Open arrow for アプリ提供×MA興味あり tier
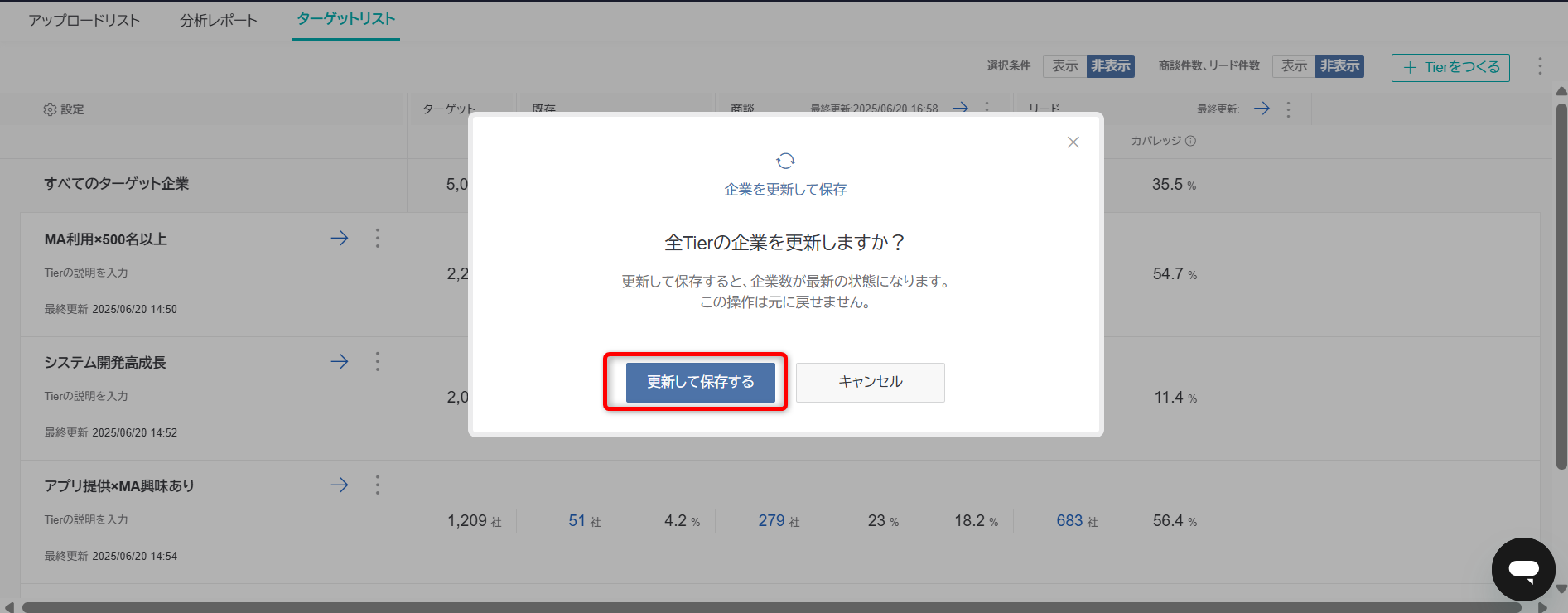 tap(340, 485)
